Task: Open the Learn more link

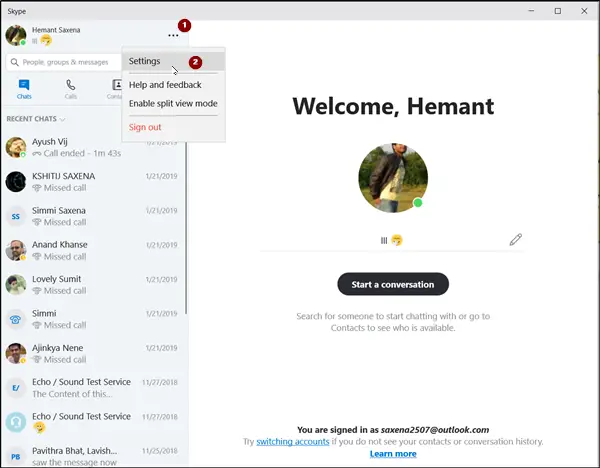Action: tap(393, 454)
